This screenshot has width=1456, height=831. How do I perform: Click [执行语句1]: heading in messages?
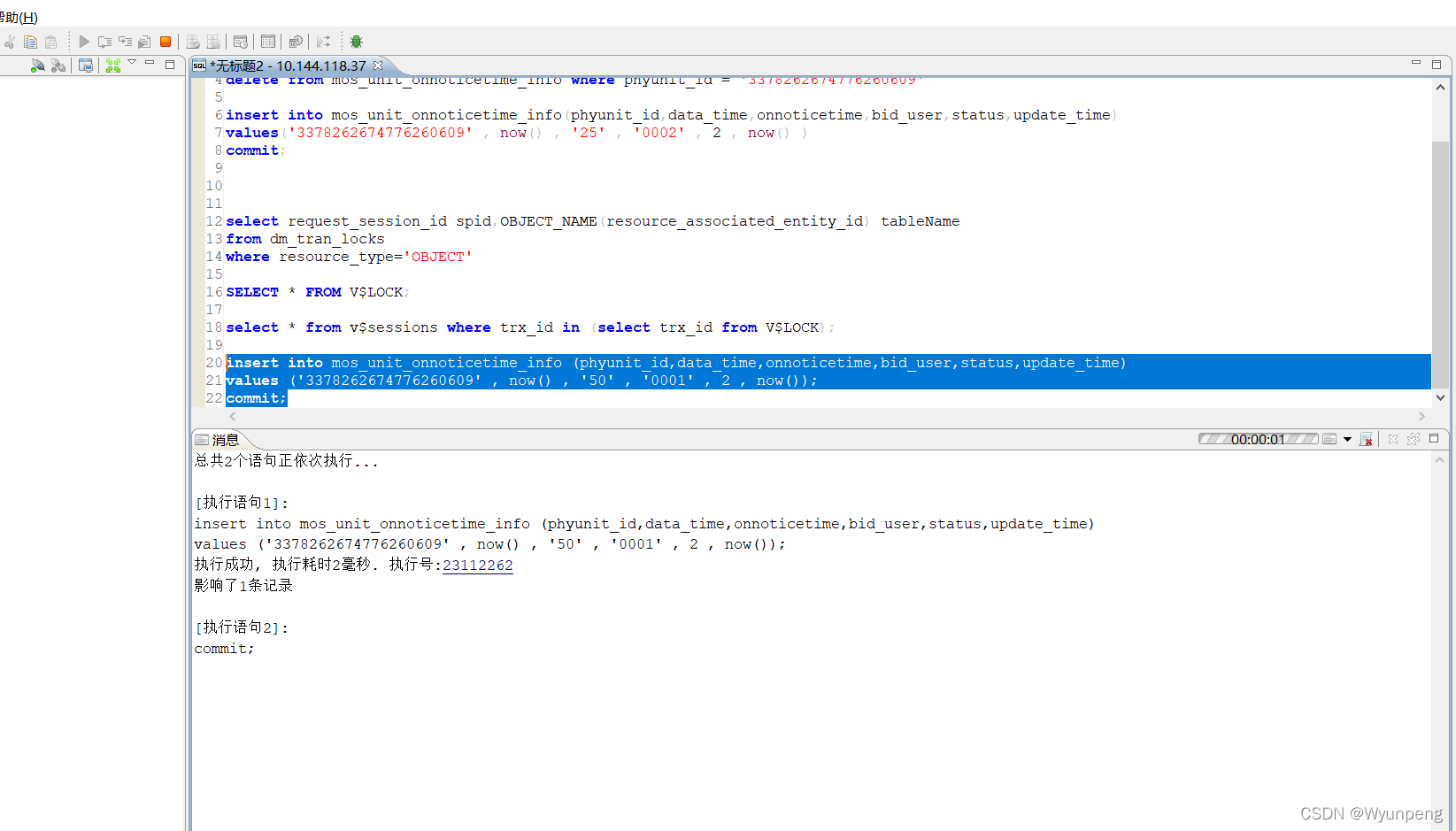242,503
